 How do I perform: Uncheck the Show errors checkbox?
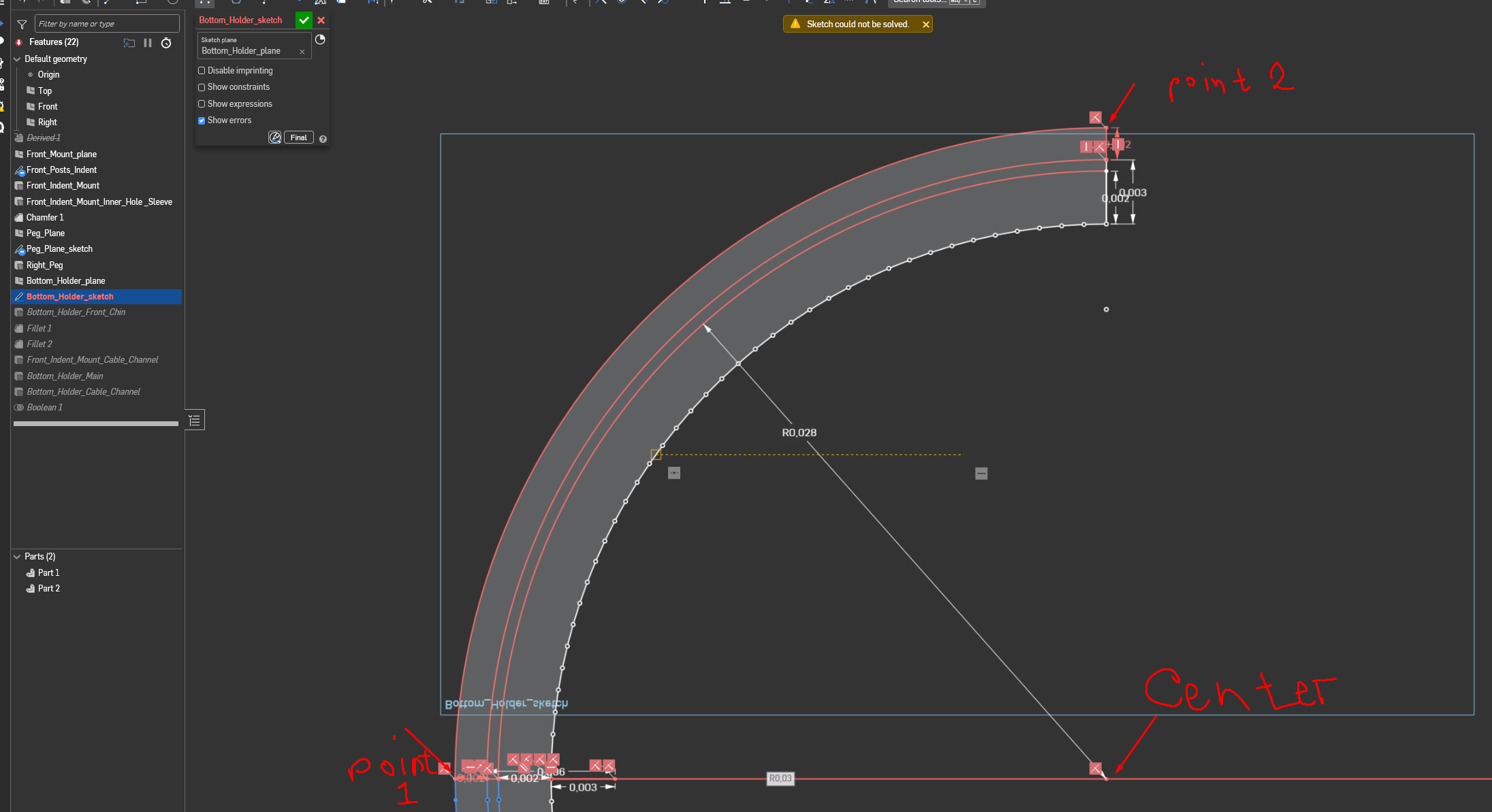pos(202,120)
